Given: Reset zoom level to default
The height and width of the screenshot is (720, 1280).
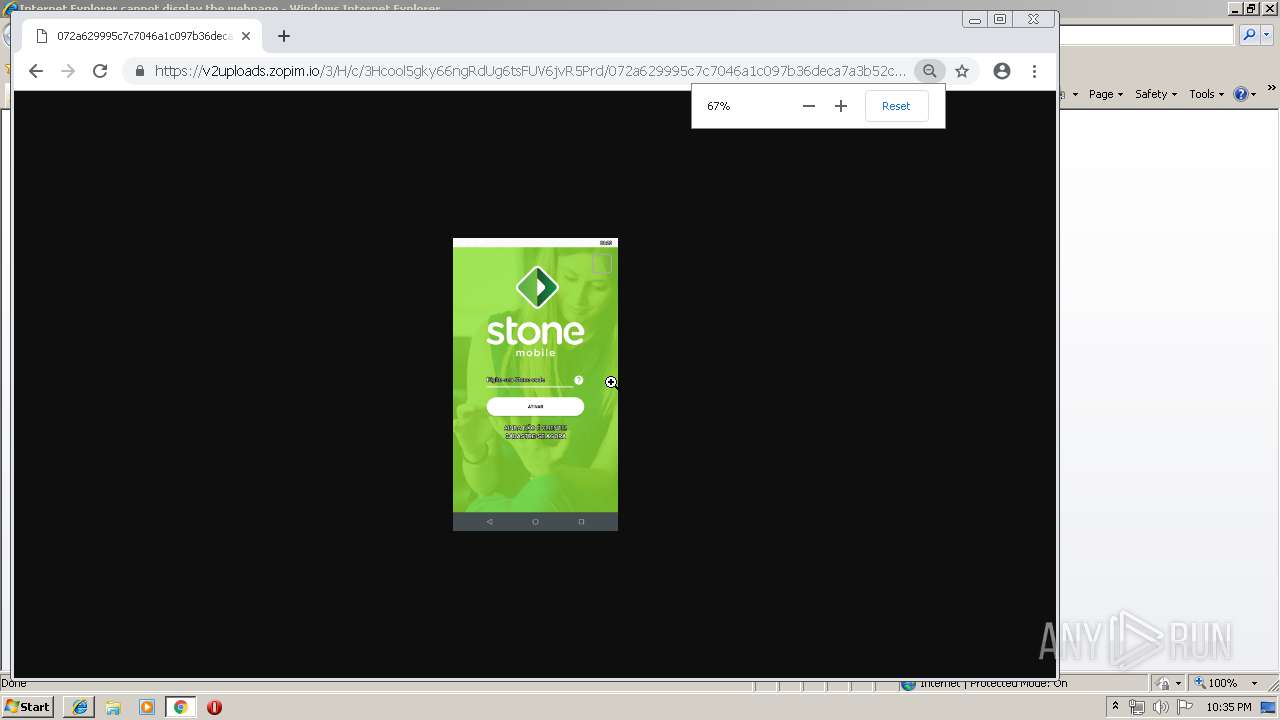Looking at the screenshot, I should pos(896,106).
